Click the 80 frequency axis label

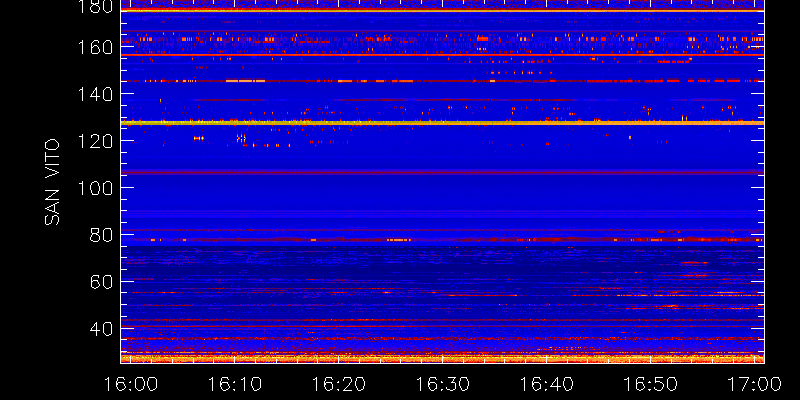102,235
